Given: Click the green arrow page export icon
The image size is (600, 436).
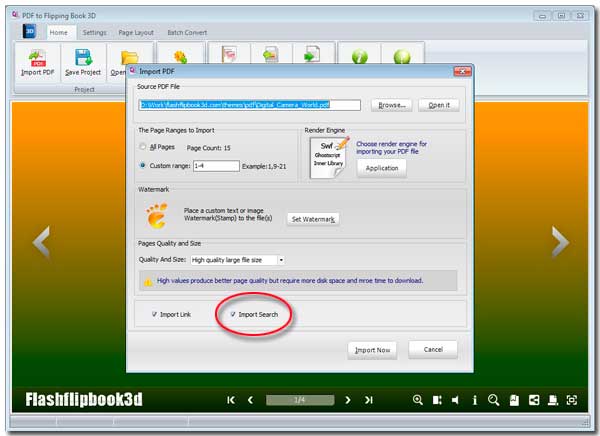Looking at the screenshot, I should [311, 54].
